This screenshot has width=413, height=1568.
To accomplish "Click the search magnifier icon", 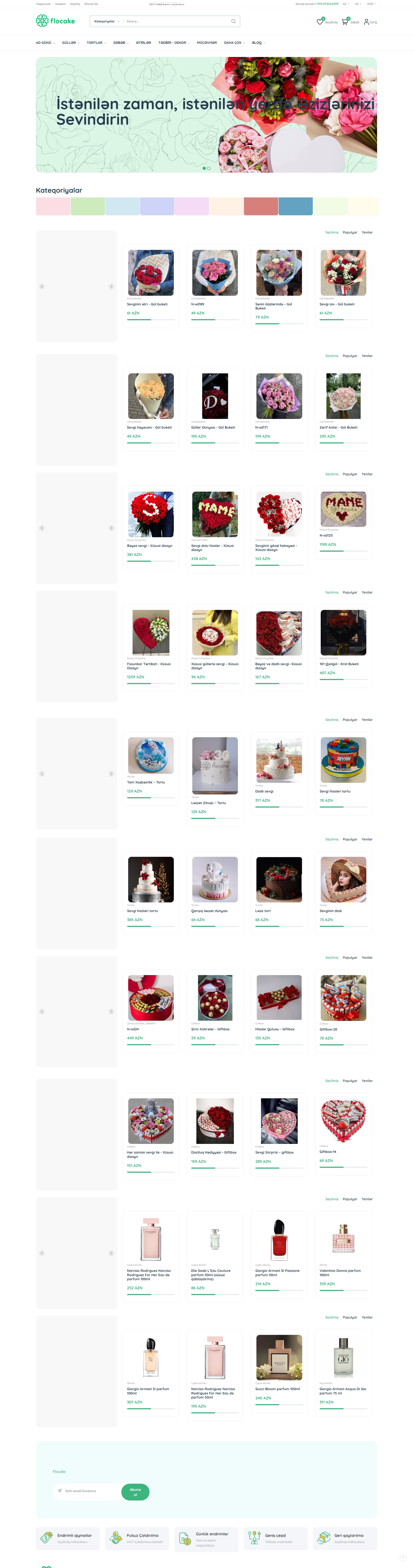I will pos(233,21).
